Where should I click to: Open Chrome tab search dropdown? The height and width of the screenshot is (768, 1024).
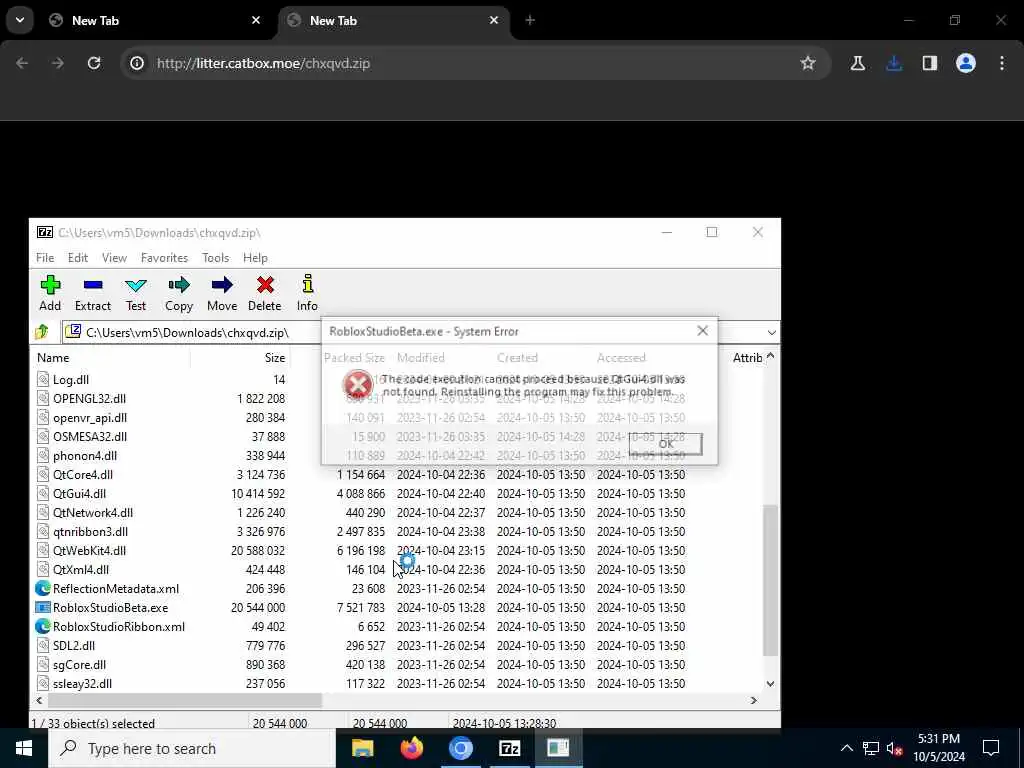pyautogui.click(x=20, y=20)
